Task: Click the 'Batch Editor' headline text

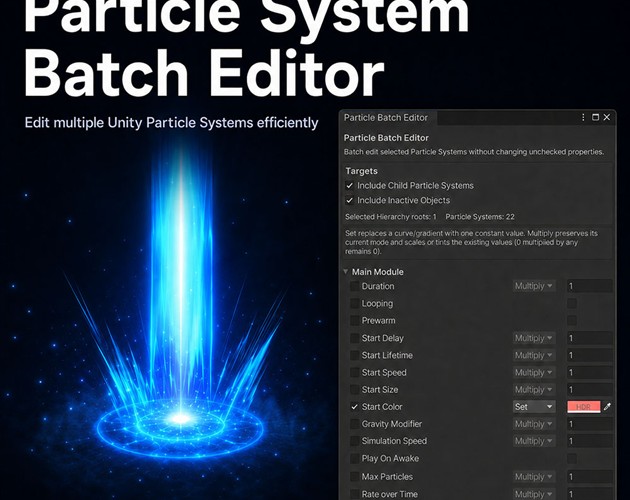Action: [x=204, y=73]
